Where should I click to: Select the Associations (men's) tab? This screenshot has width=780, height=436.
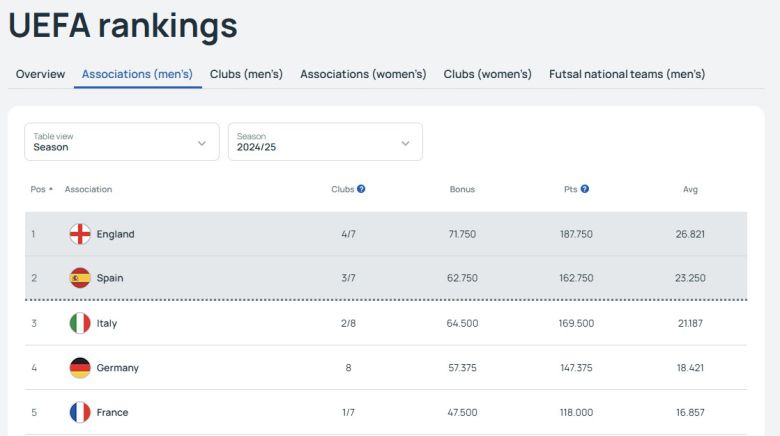tap(137, 74)
